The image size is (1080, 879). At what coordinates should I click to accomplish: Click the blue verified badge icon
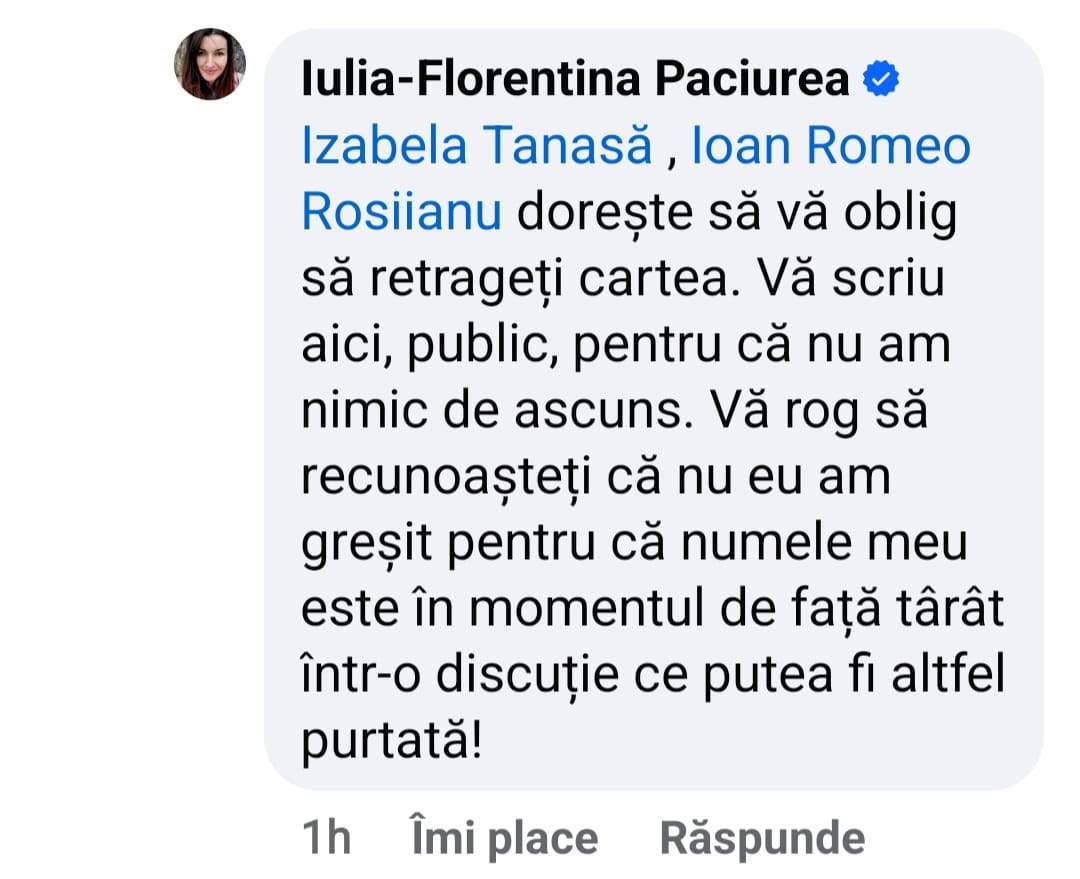(881, 80)
